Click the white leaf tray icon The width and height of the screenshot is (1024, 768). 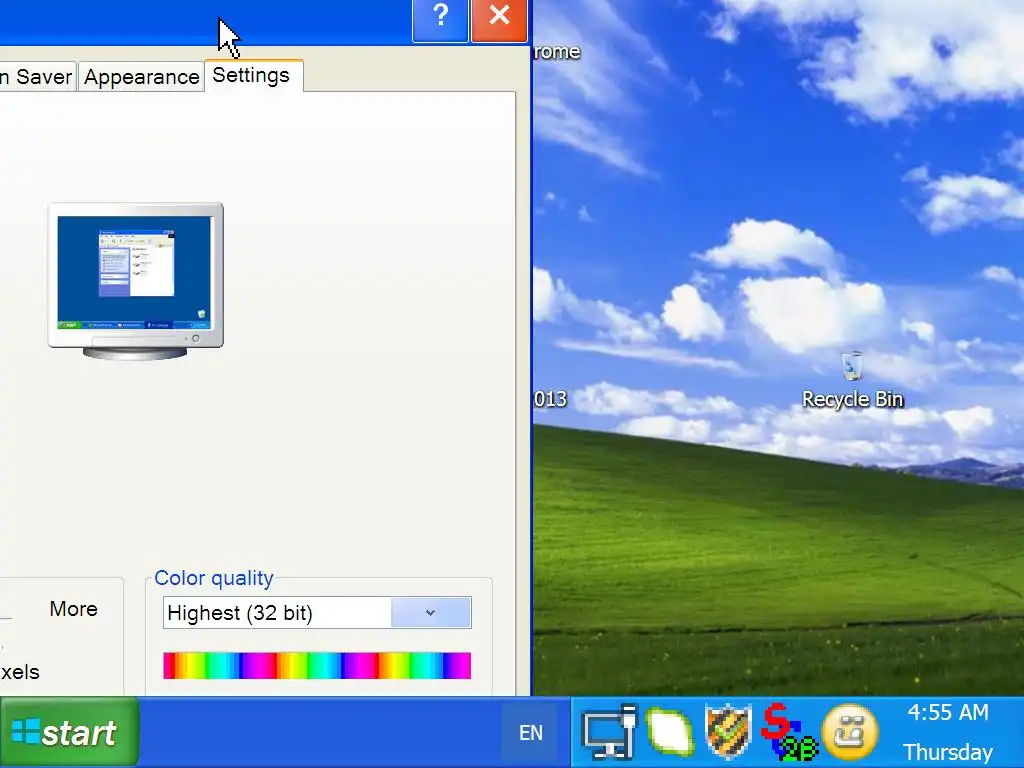coord(670,732)
